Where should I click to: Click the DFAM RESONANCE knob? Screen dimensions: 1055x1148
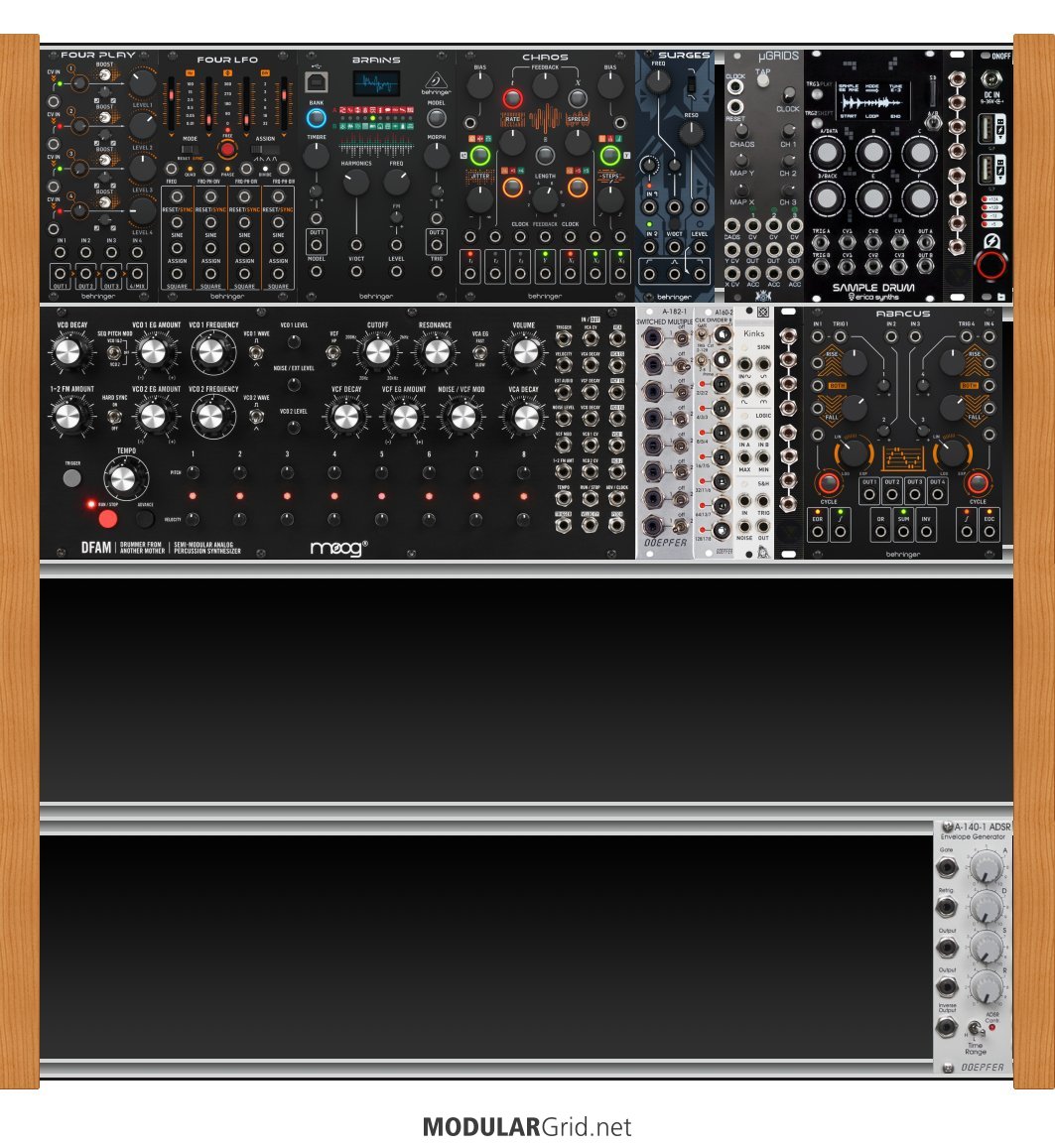[x=437, y=352]
